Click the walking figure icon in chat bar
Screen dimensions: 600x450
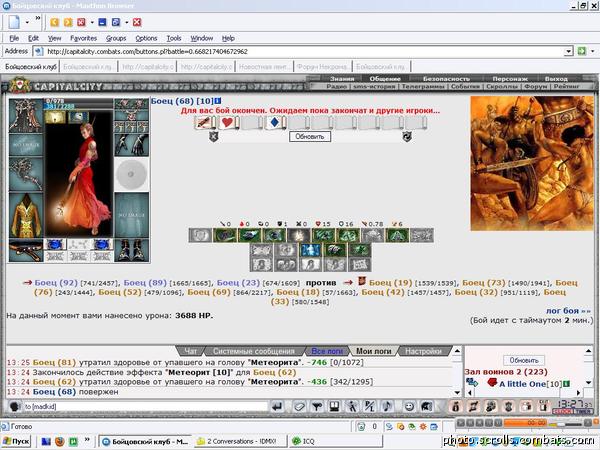click(x=352, y=406)
